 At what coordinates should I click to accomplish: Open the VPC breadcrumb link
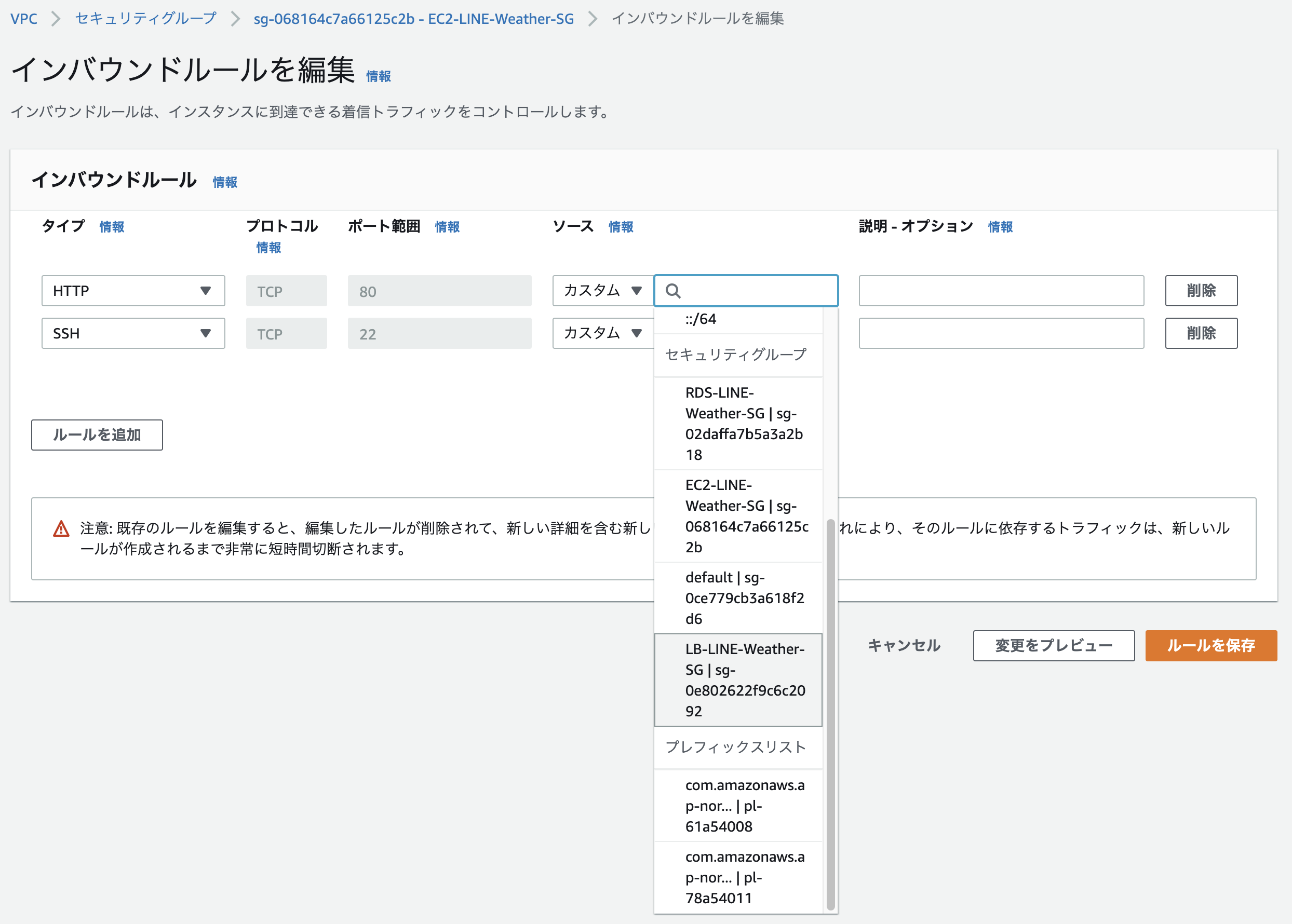tap(23, 19)
